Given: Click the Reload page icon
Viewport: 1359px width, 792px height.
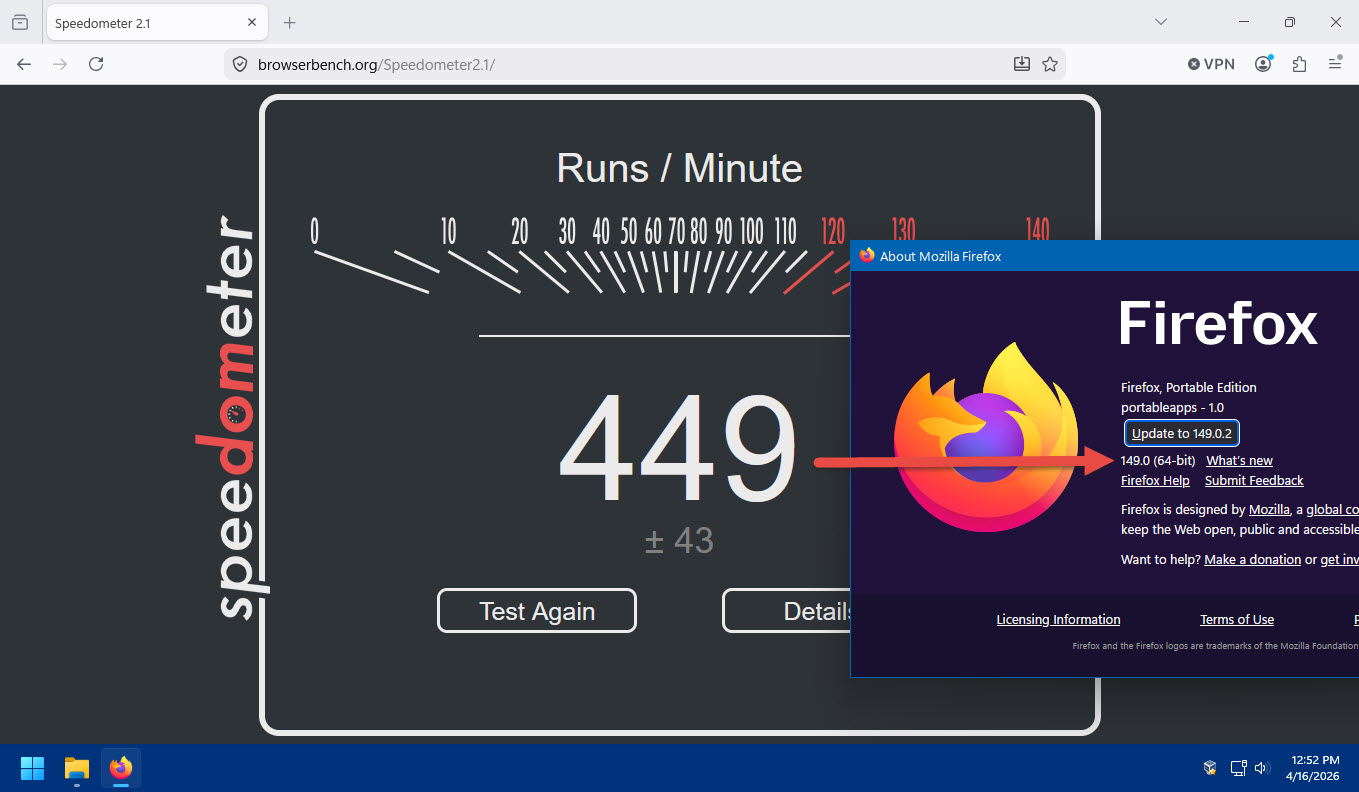Looking at the screenshot, I should pos(96,64).
